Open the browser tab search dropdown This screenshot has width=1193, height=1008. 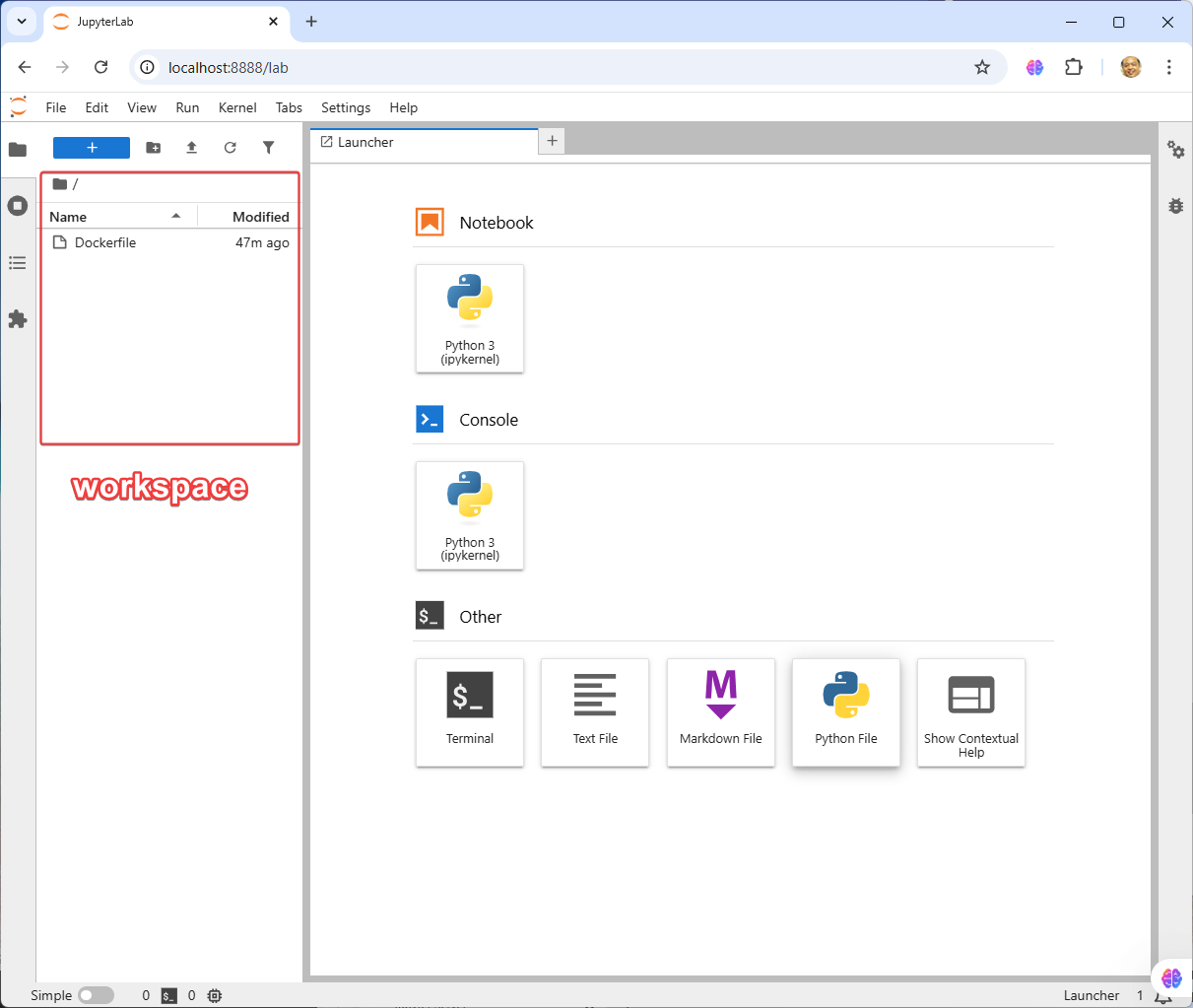pos(22,21)
